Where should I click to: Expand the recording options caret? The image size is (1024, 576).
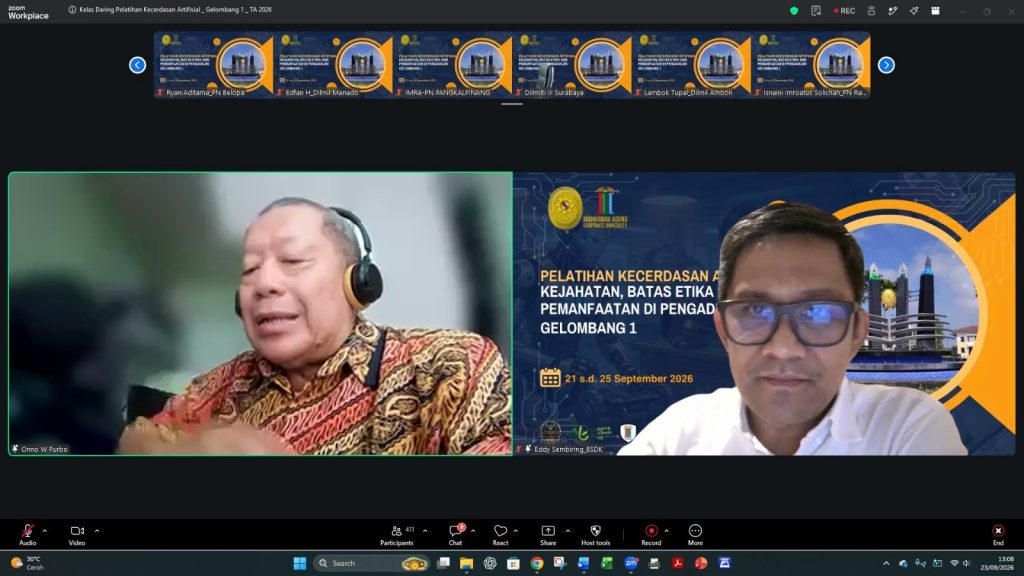(x=666, y=530)
